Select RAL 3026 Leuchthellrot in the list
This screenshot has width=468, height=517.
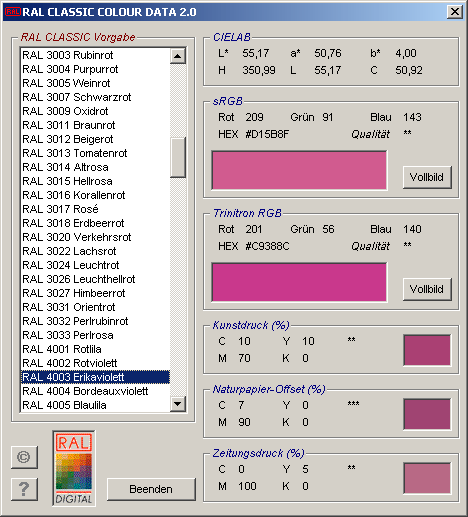click(95, 279)
